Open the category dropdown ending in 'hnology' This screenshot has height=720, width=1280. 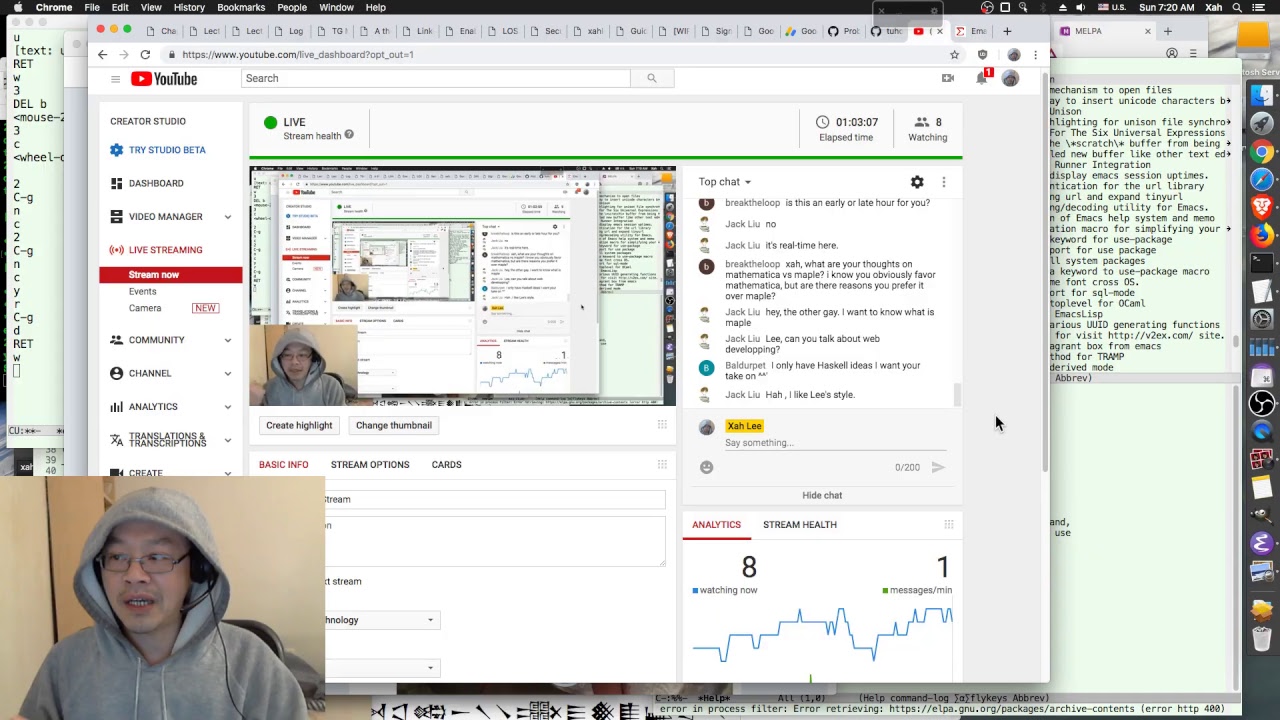(x=381, y=620)
